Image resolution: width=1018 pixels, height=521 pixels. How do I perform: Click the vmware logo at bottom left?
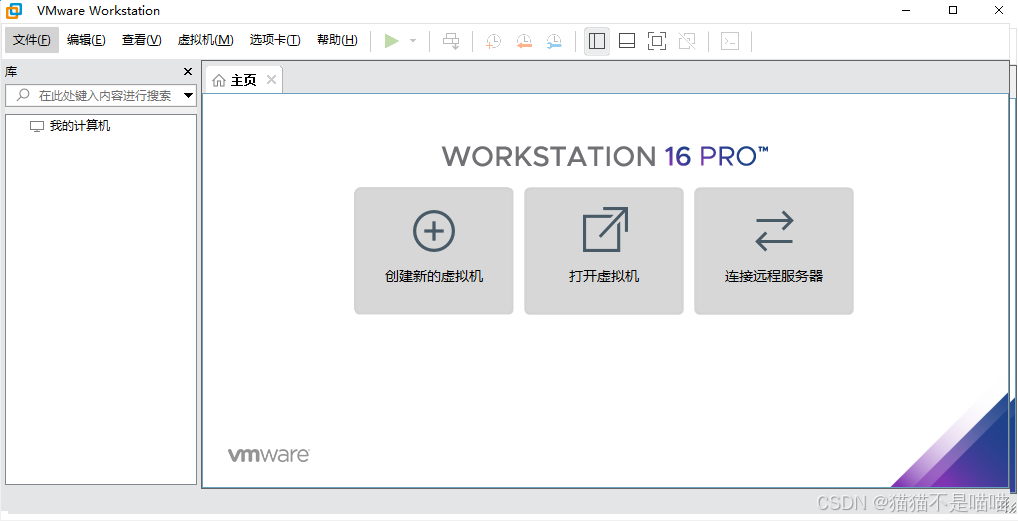point(268,455)
